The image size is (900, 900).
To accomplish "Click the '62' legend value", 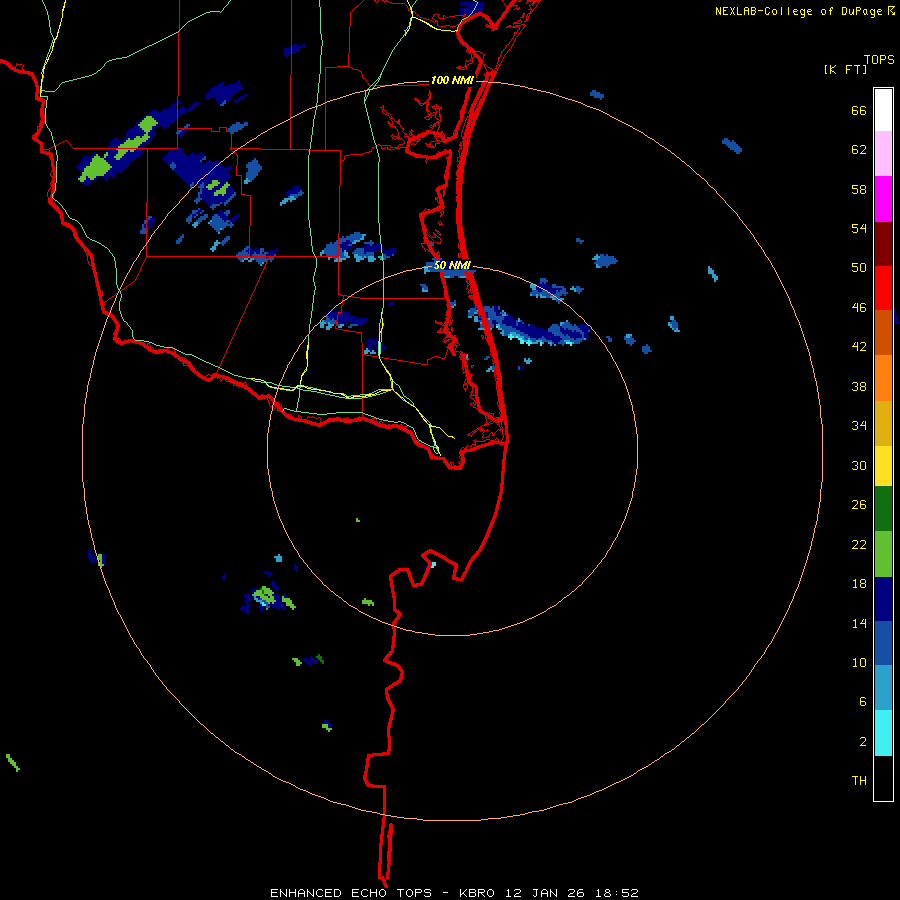I will coord(859,150).
